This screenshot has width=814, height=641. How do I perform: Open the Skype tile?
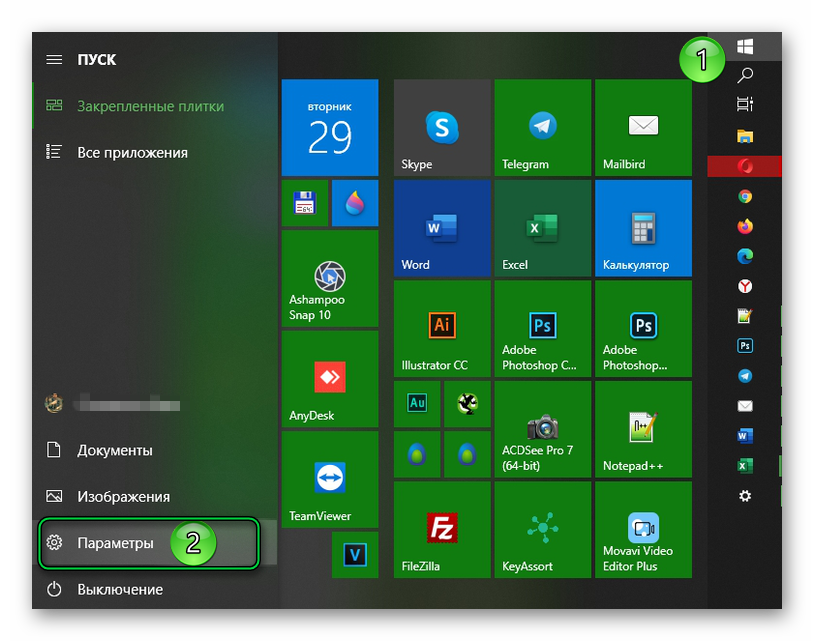coord(441,128)
